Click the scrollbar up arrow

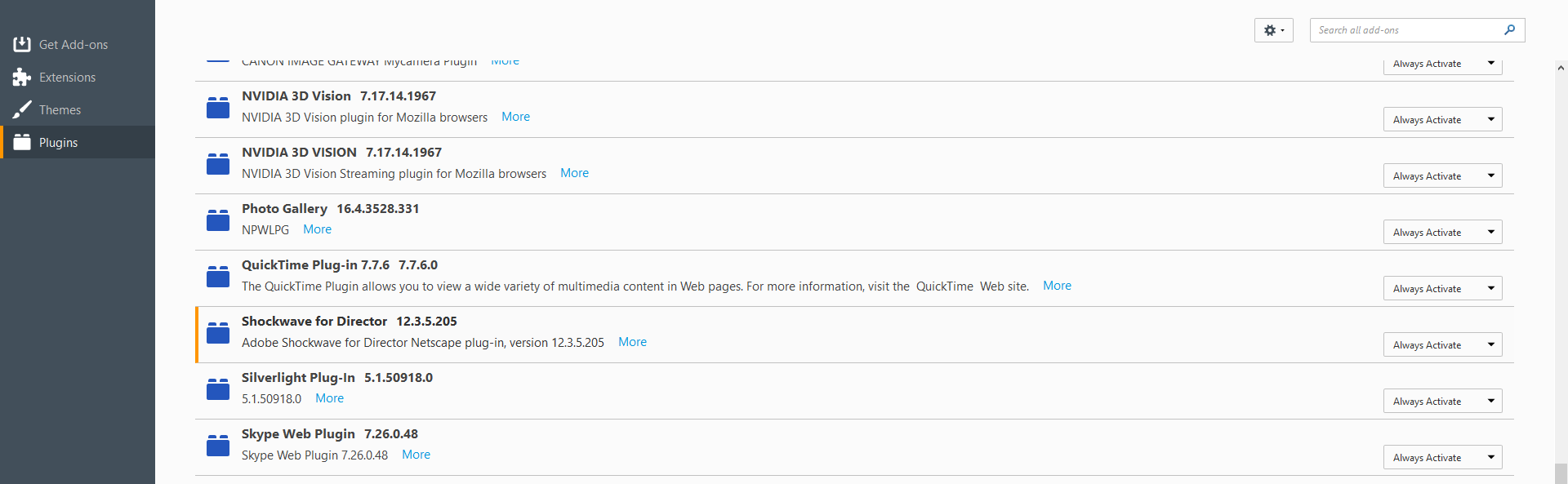[1561, 68]
